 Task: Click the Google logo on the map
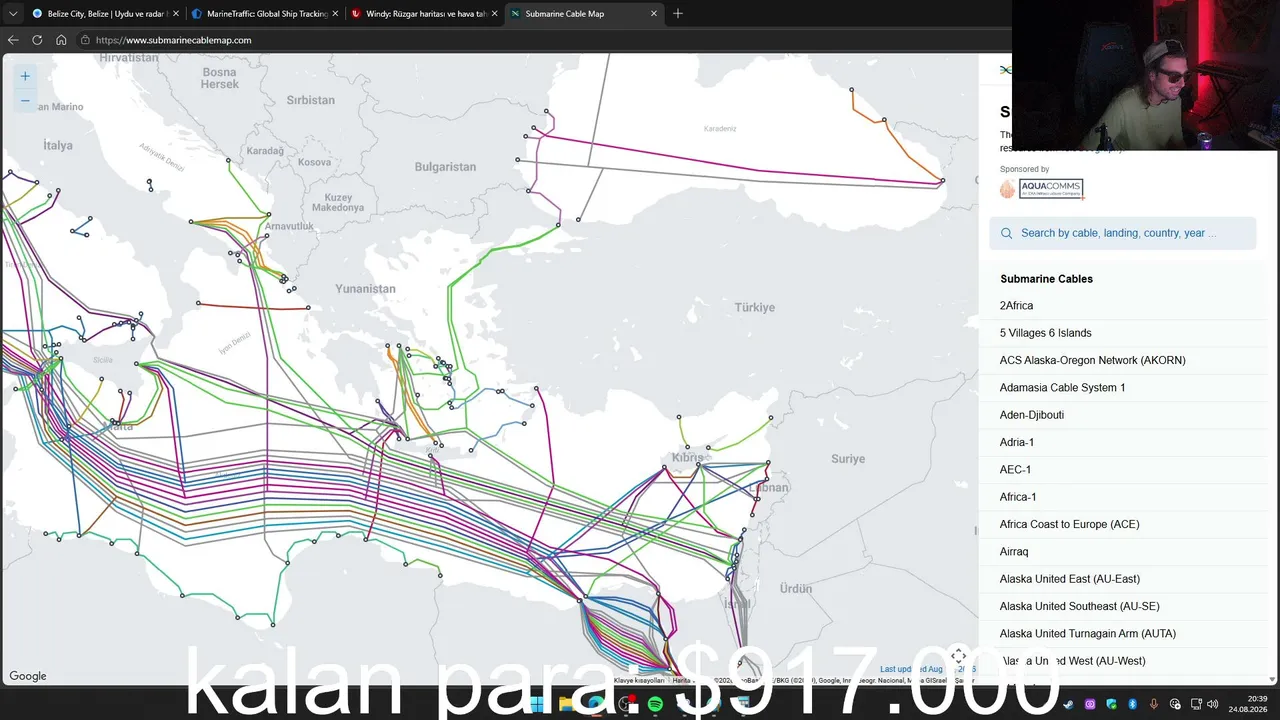(28, 676)
